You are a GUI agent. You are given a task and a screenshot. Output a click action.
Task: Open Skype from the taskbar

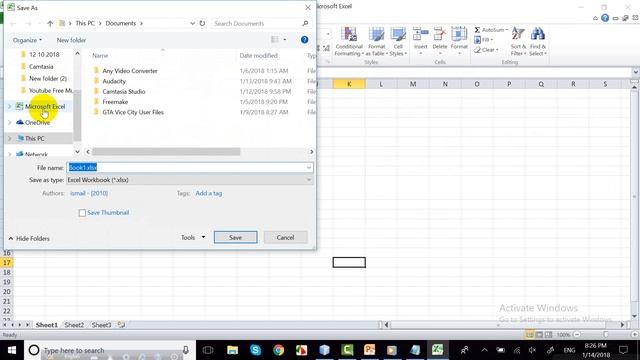tap(256, 350)
